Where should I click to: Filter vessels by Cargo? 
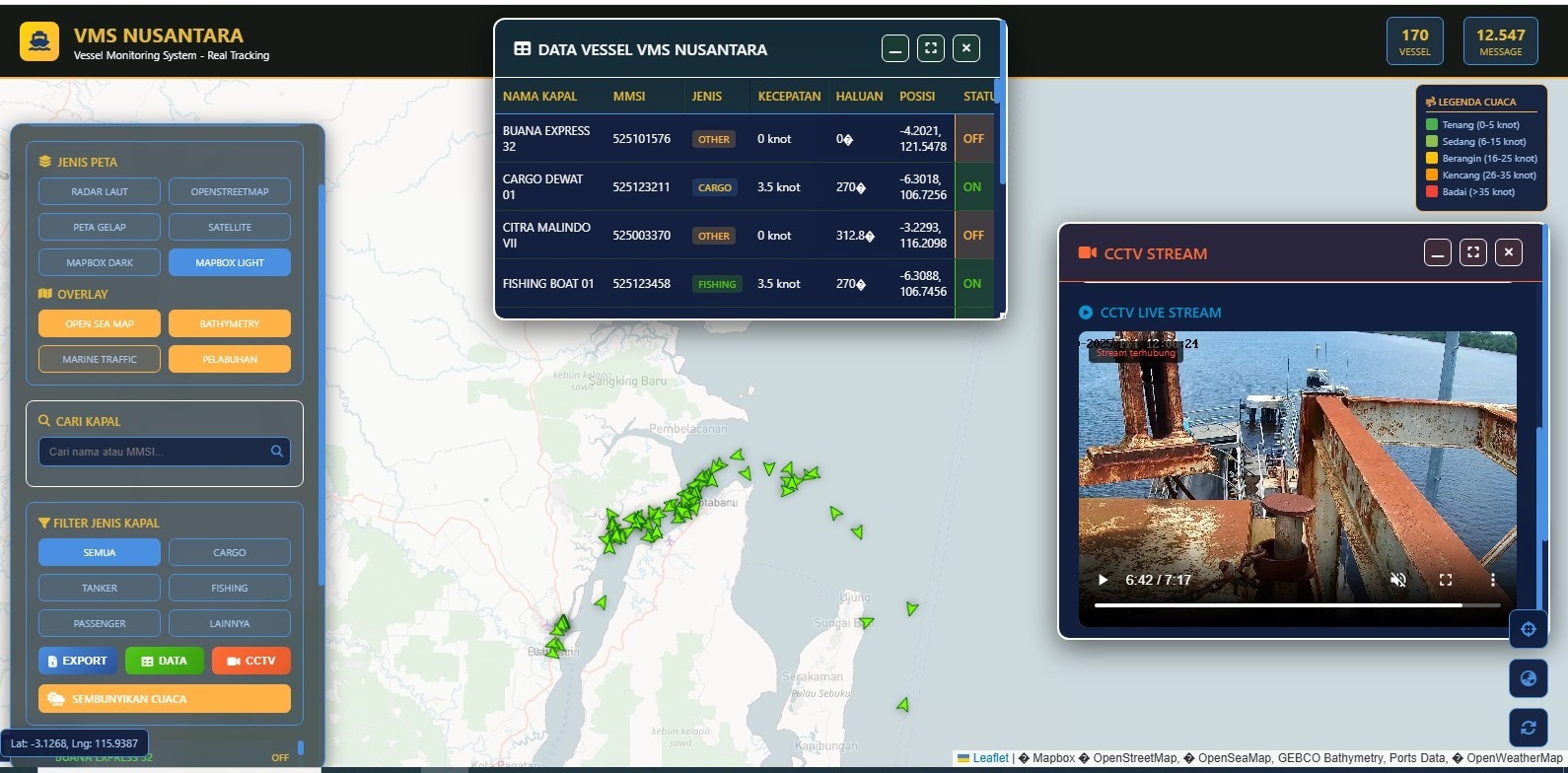pyautogui.click(x=230, y=552)
